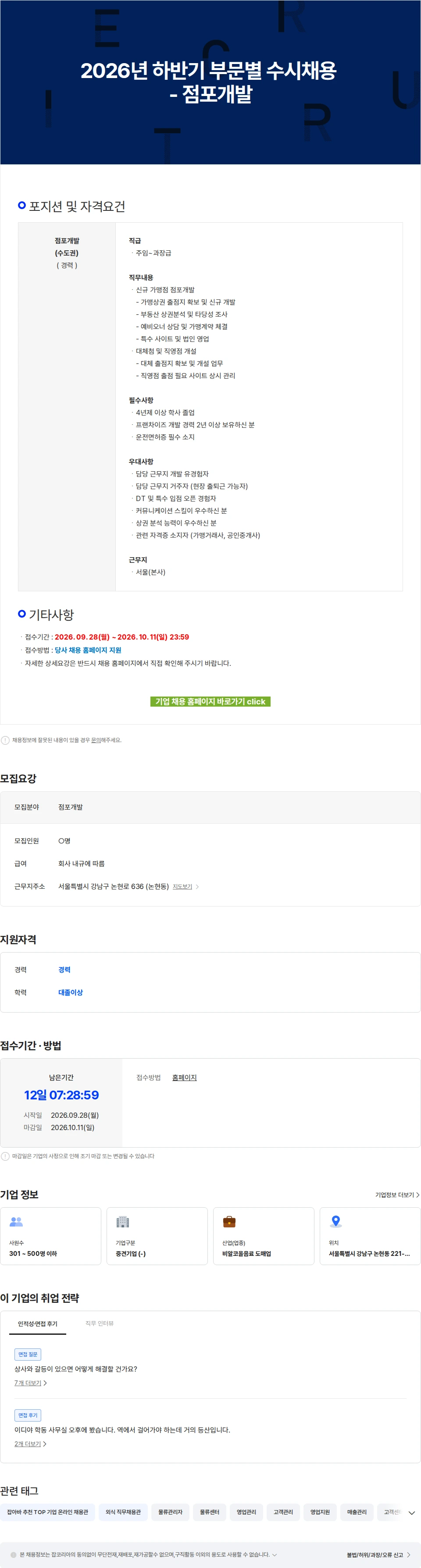Click the location pin icon for 위치
Image resolution: width=421 pixels, height=1568 pixels.
click(x=335, y=1221)
